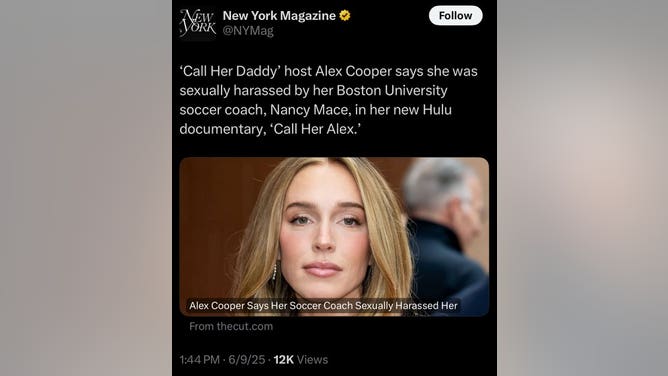Open the New York Magazine display name
668x376 pixels.
(x=279, y=16)
